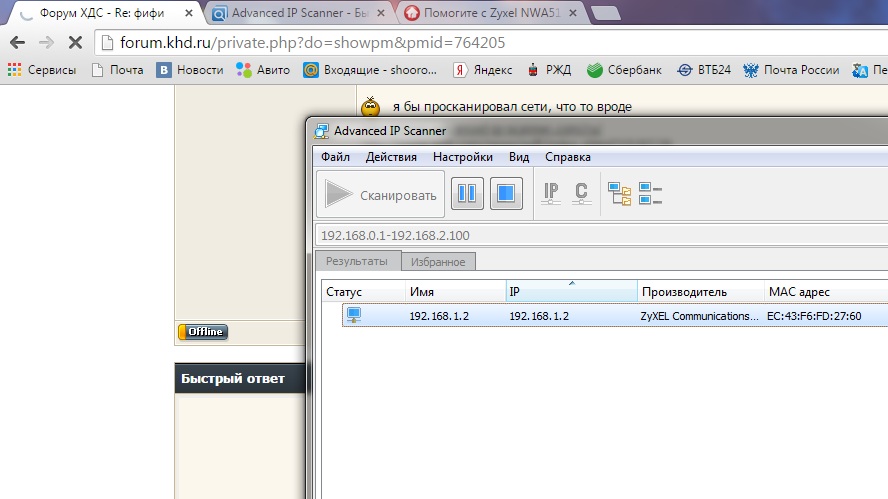Go forward in the browser

click(46, 42)
